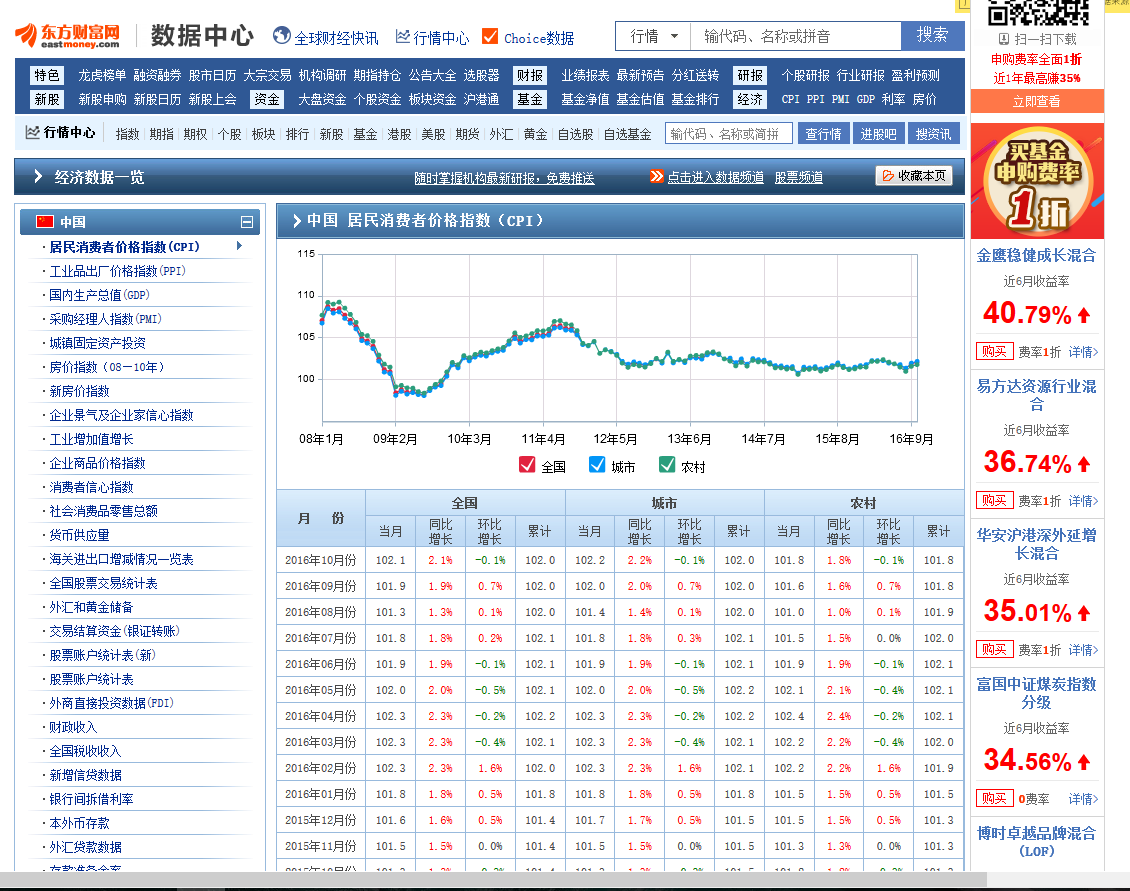The height and width of the screenshot is (891, 1130).
Task: Open the 财报 menu category
Action: pos(530,75)
